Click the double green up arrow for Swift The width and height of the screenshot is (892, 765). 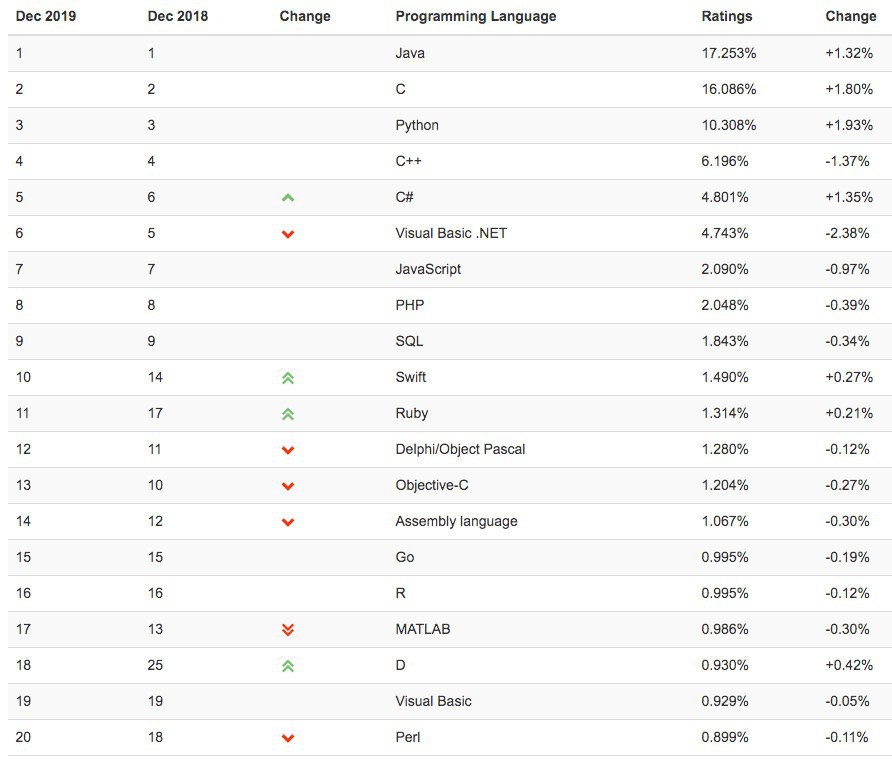coord(288,378)
